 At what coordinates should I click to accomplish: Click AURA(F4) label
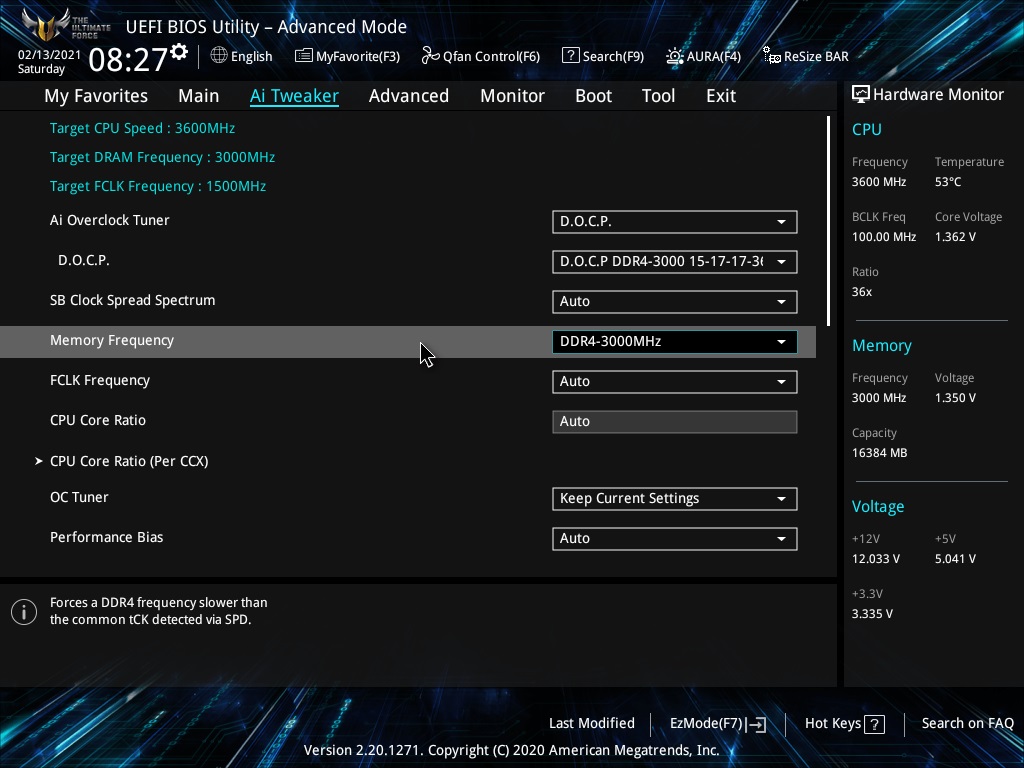714,57
